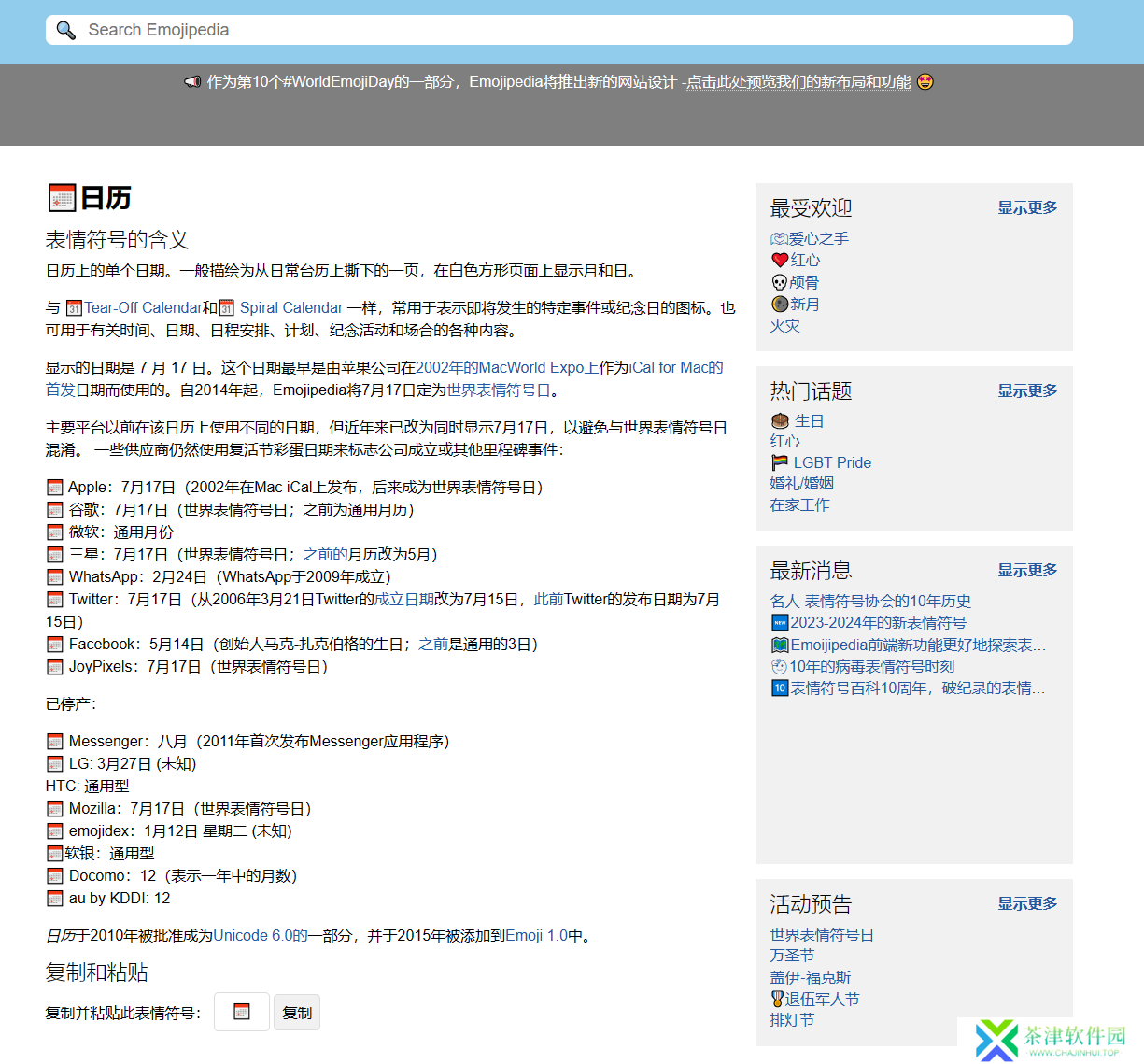Screen dimensions: 1144x1064
Task: Open 名人-表情符号协会的10年历史 news link
Action: [870, 602]
